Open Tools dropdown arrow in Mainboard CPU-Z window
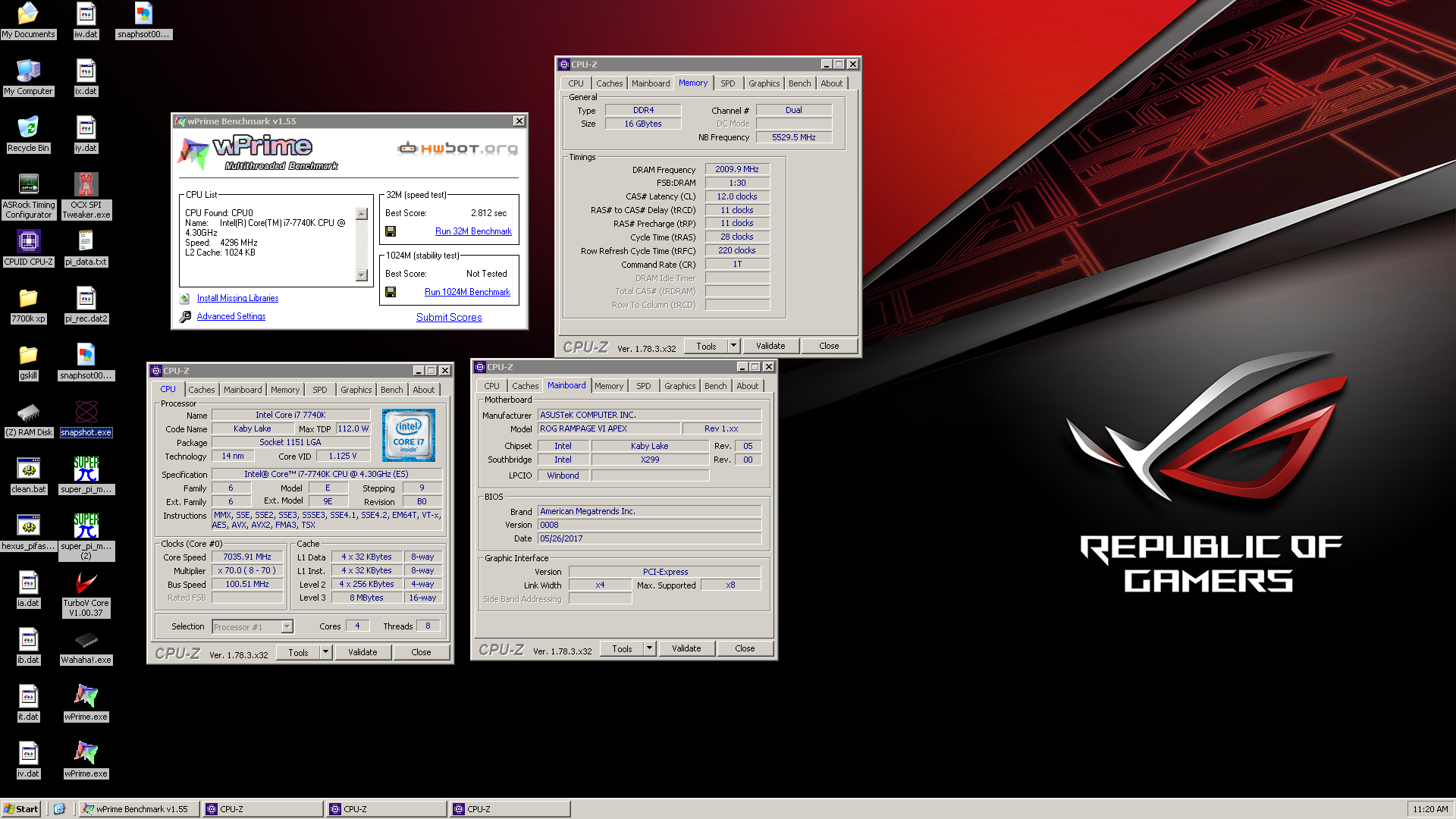 (x=649, y=648)
